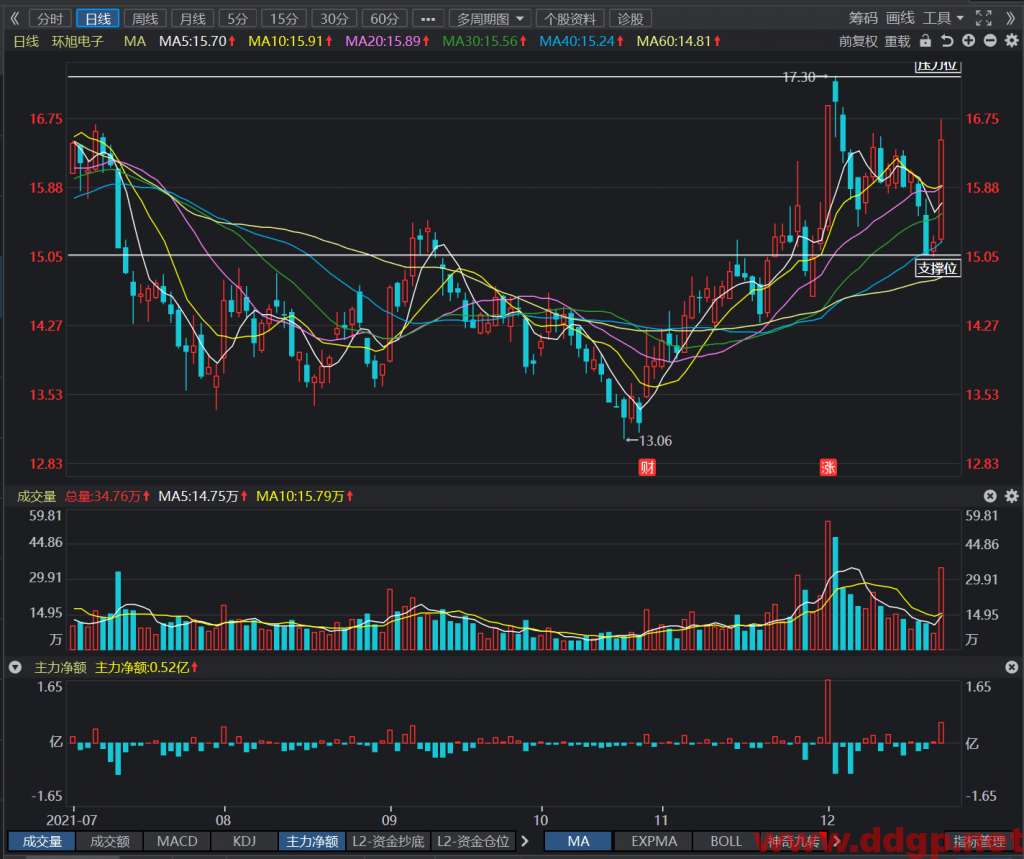Viewport: 1024px width, 859px height.
Task: Open the 多周期图 dropdown
Action: tap(490, 19)
